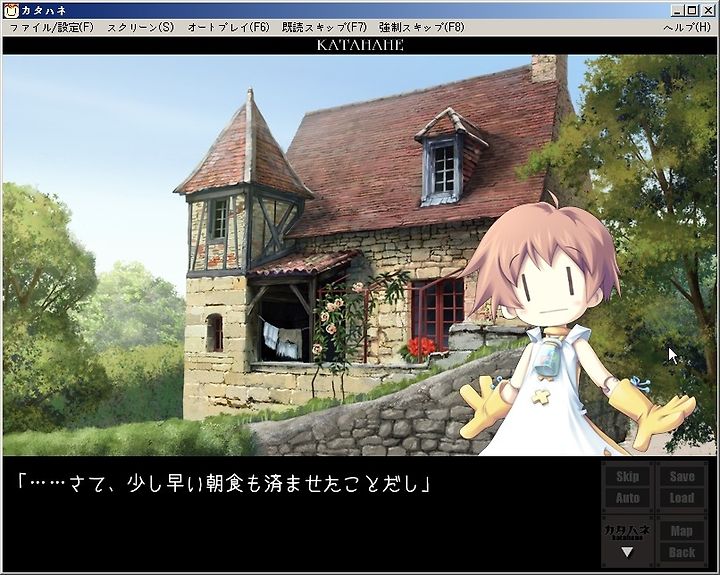The height and width of the screenshot is (575, 720).
Task: Click the Back button
Action: pyautogui.click(x=682, y=552)
